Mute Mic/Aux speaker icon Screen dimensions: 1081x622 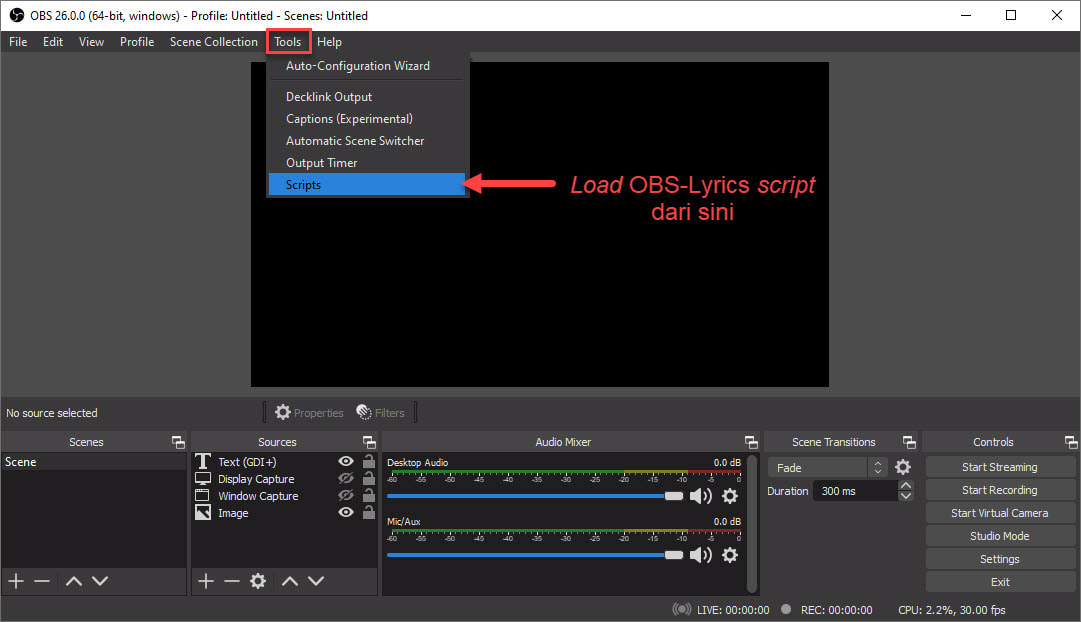(x=700, y=555)
